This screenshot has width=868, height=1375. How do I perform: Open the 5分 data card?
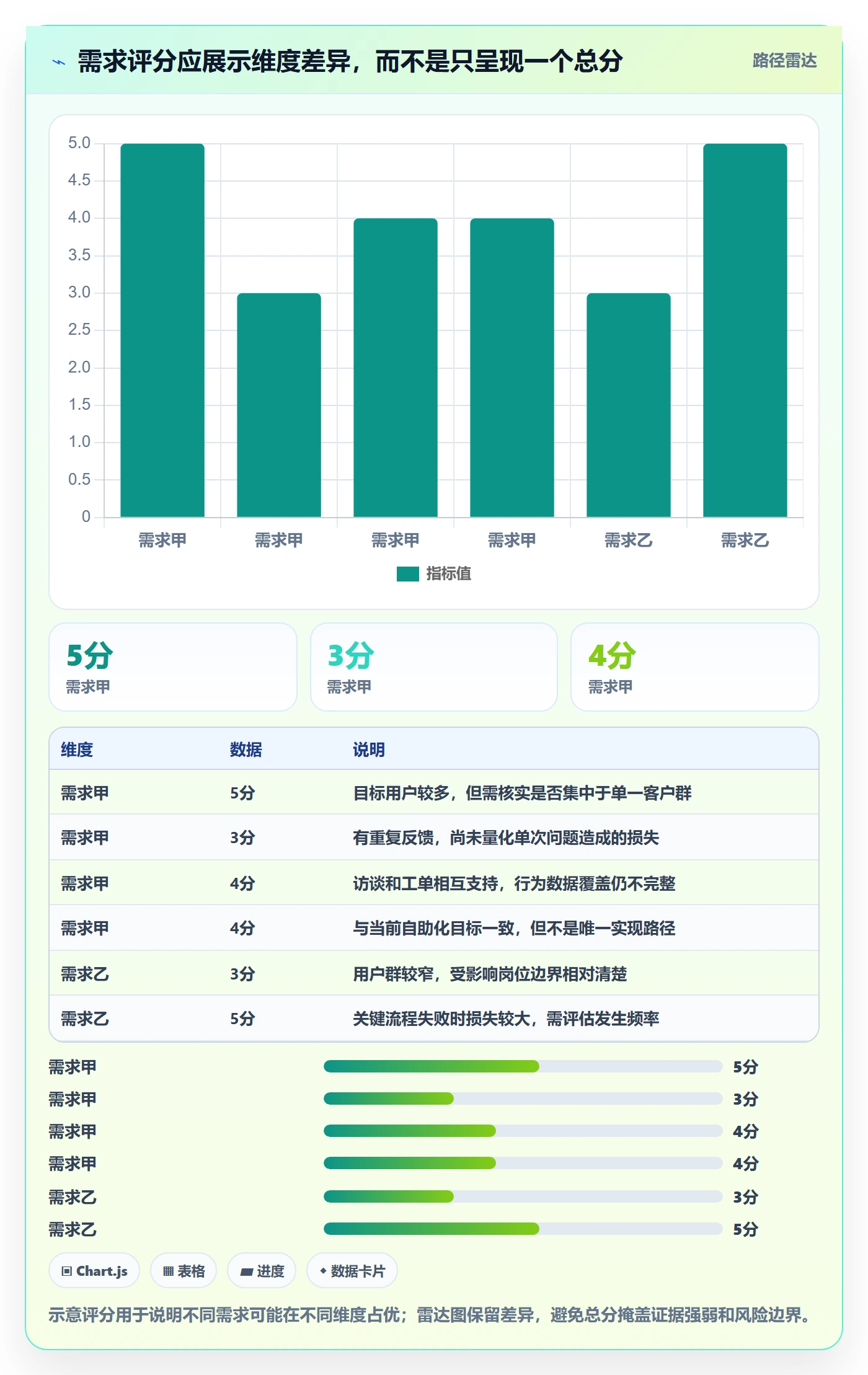coord(173,667)
